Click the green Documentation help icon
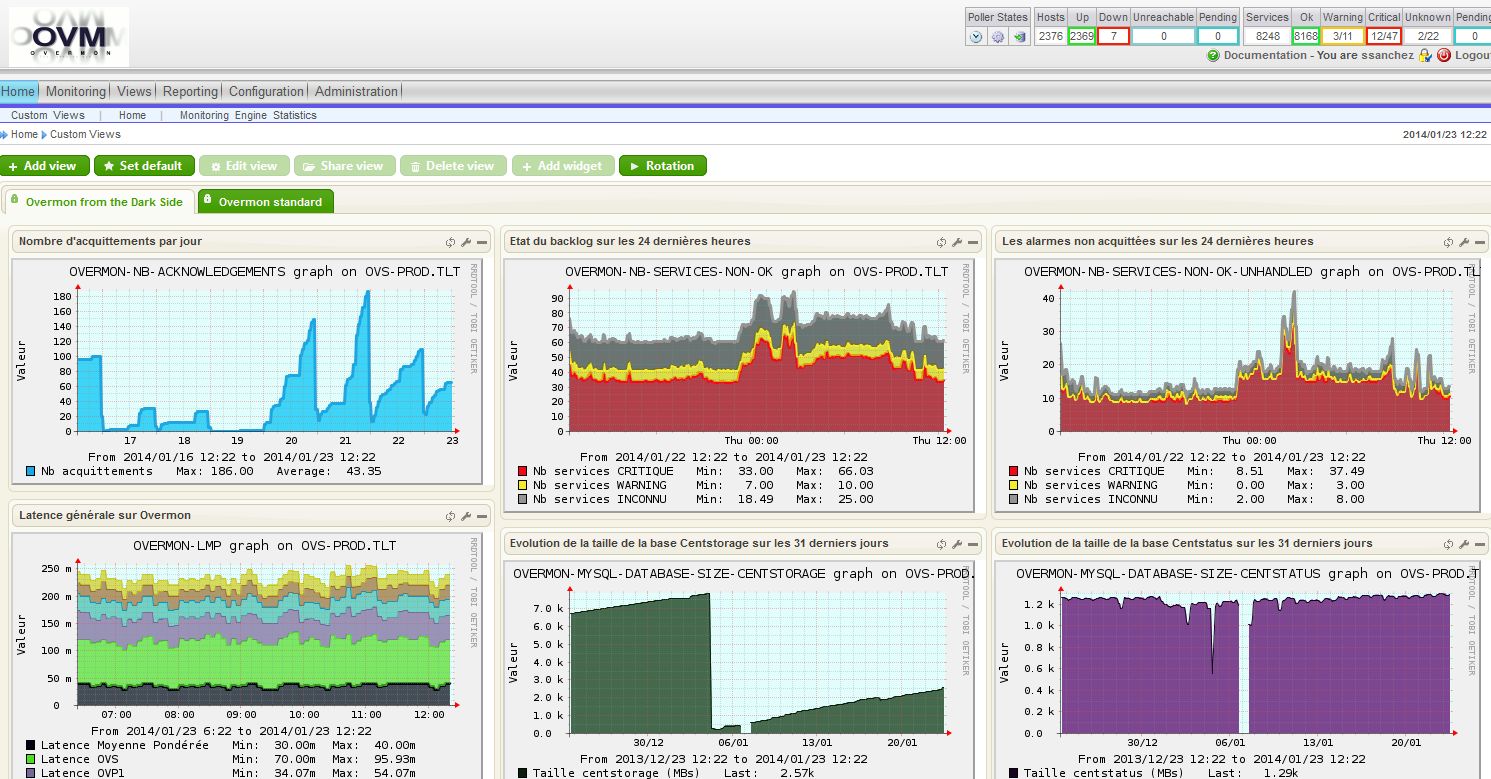Viewport: 1491px width, 779px height. [1213, 56]
